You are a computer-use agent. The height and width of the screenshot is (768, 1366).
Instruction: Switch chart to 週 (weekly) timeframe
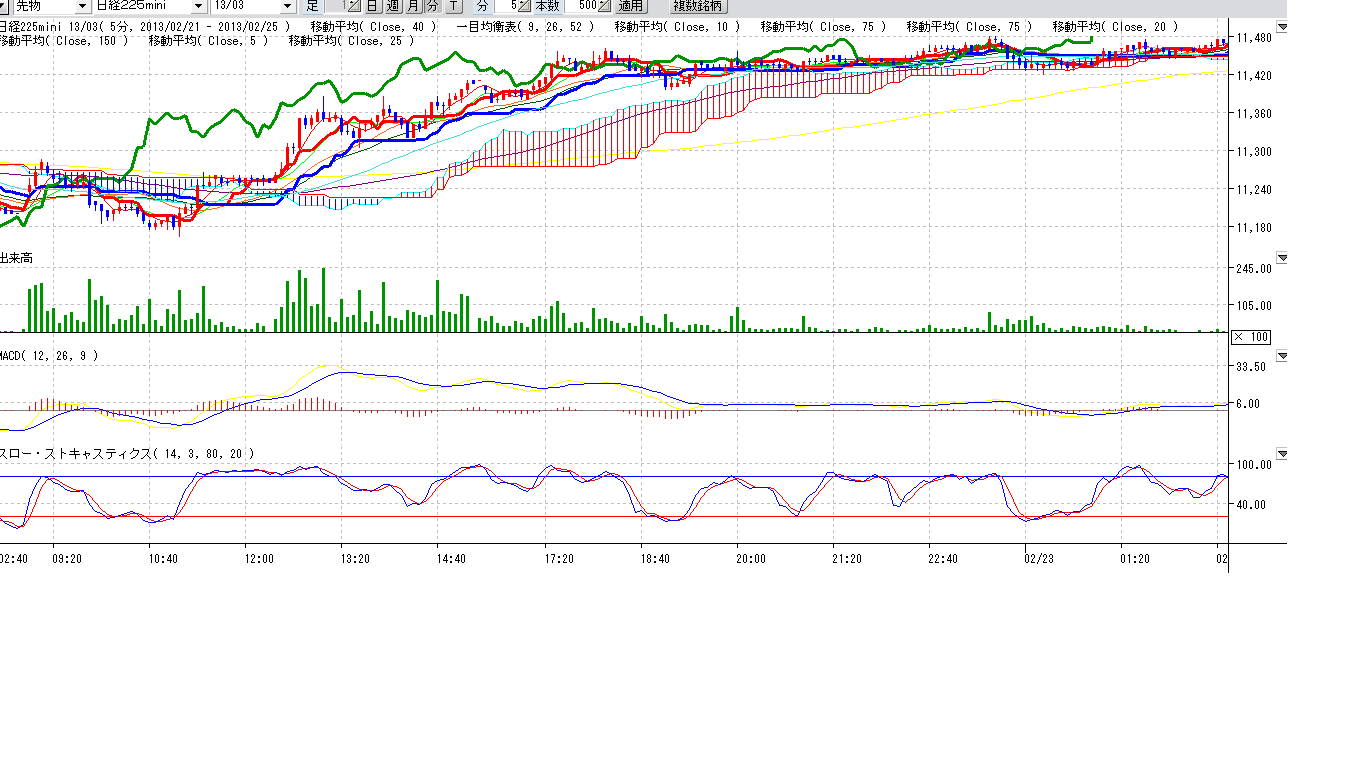393,6
